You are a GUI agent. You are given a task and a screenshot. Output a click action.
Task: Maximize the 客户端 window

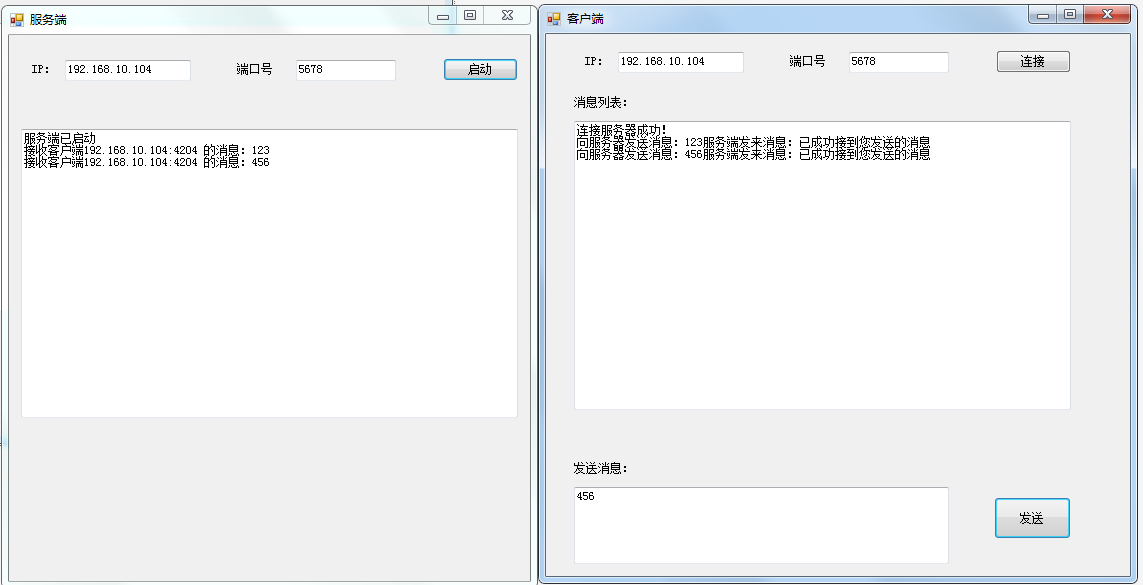pos(1070,15)
